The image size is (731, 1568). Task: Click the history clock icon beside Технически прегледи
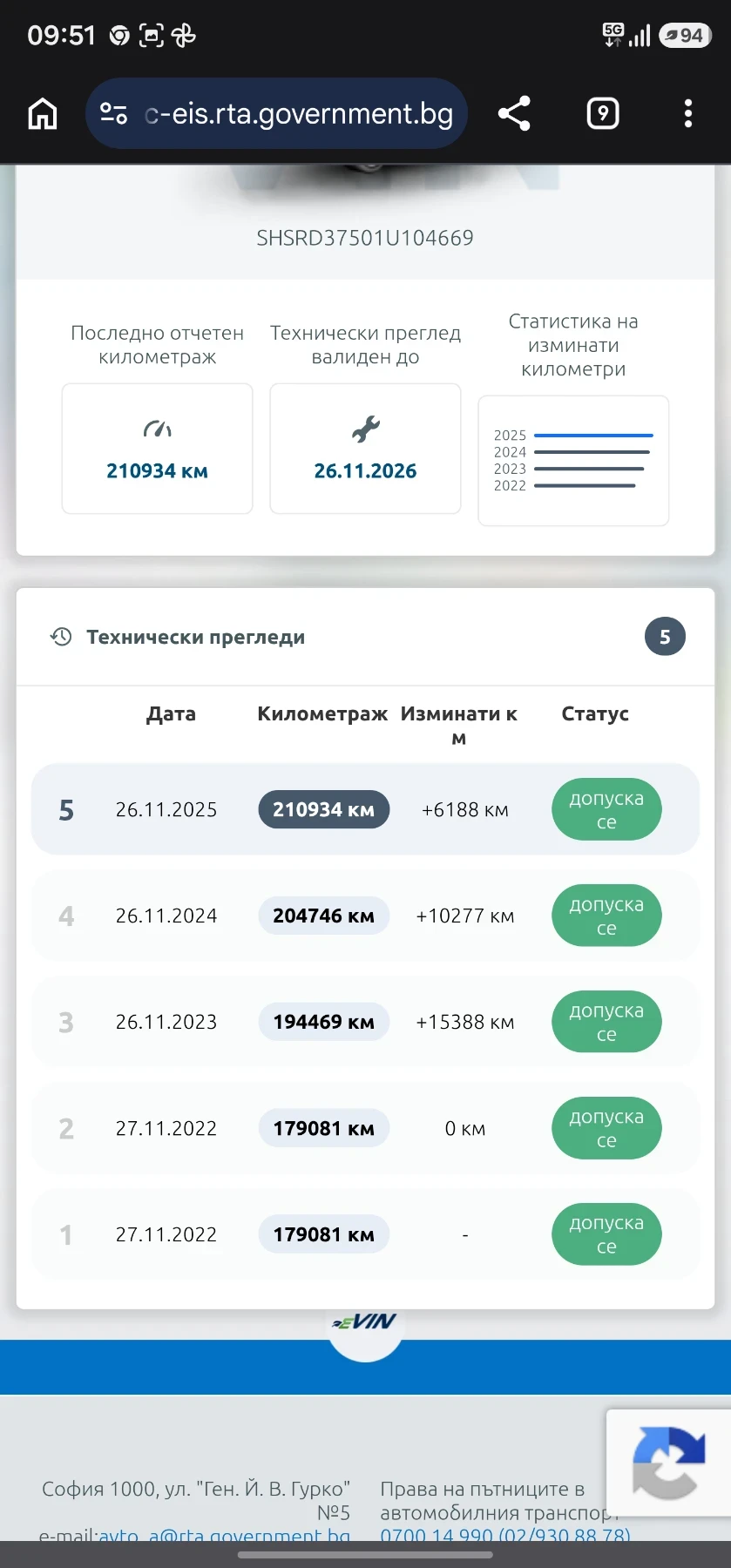[60, 637]
